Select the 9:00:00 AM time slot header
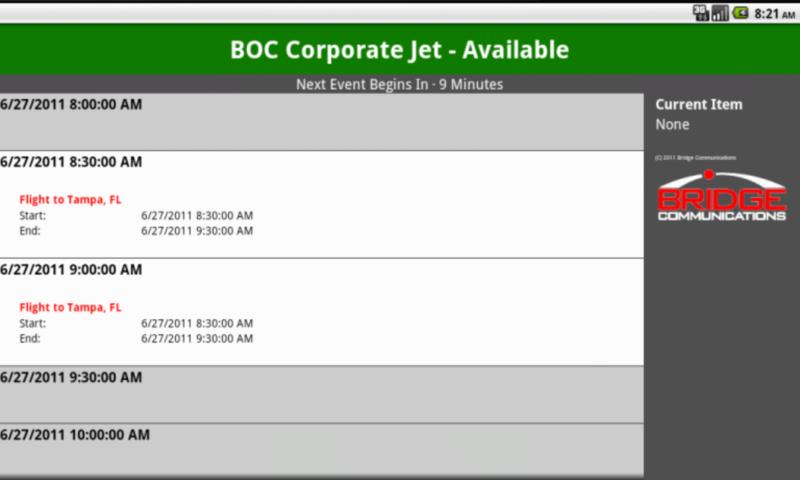Screen dimensions: 800x480 point(71,269)
